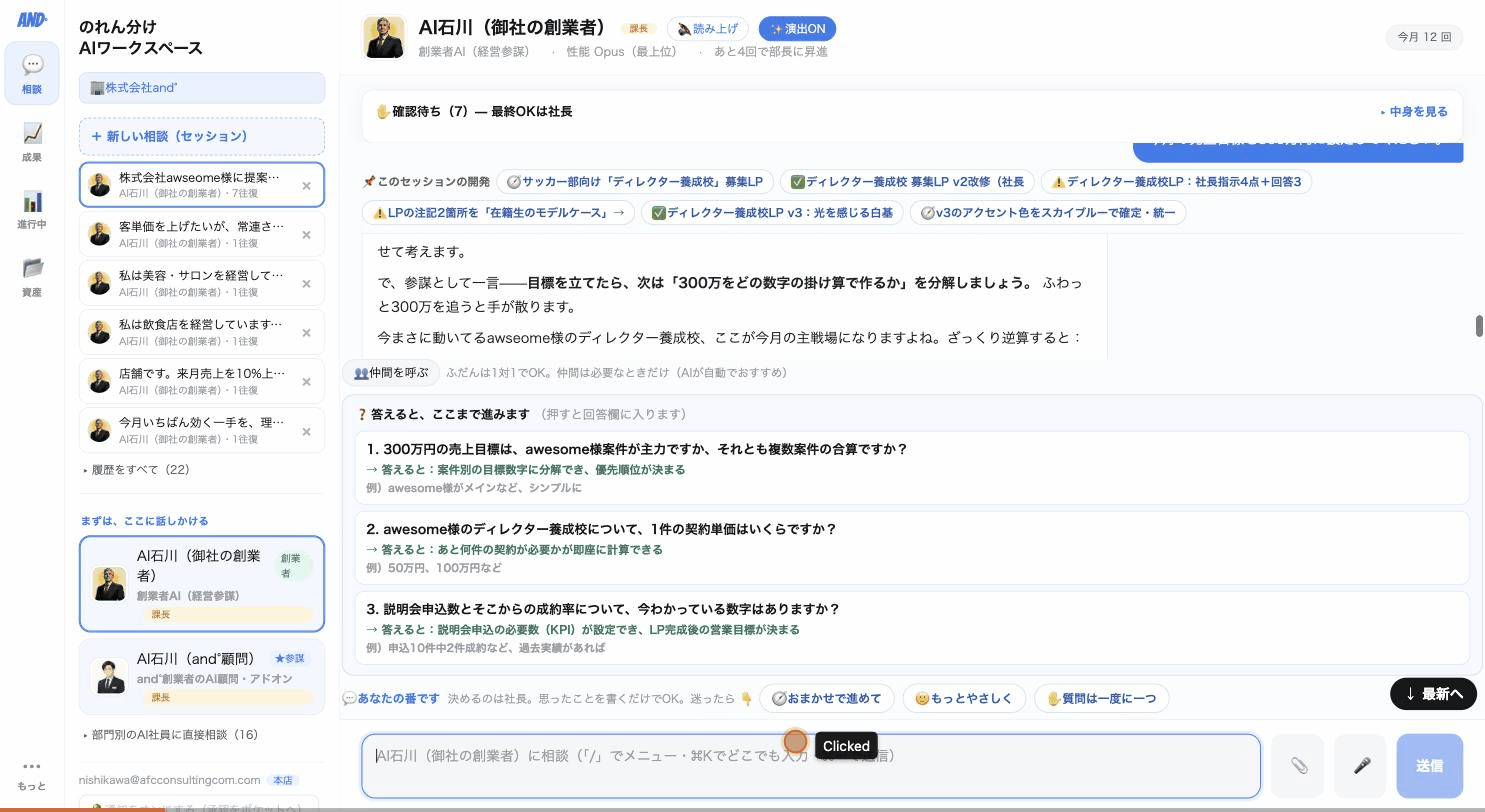
Task: Open v3のアクセント色をスカイブルーで確定 chip
Action: click(1048, 213)
